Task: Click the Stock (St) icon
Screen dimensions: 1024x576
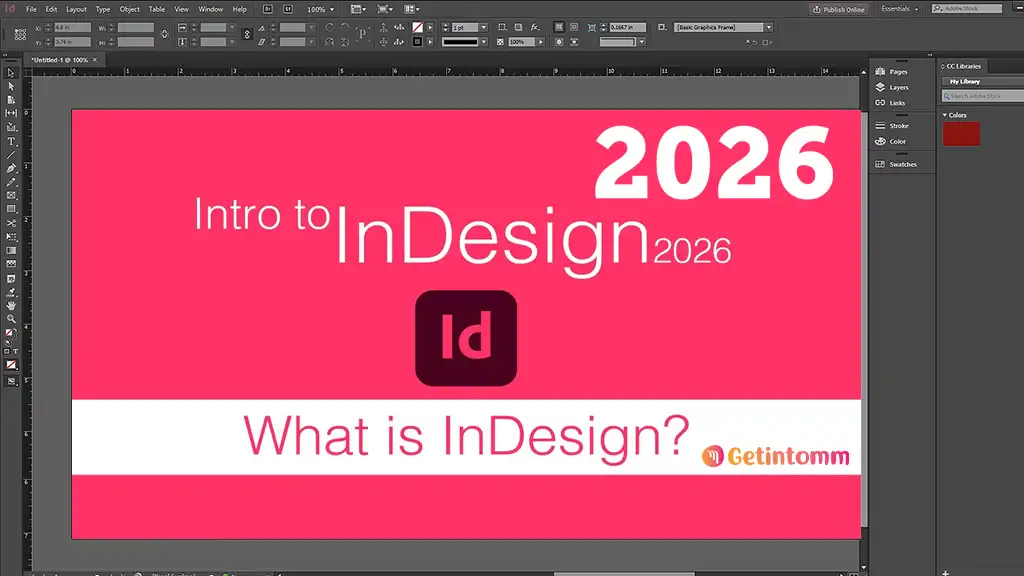Action: coord(288,9)
